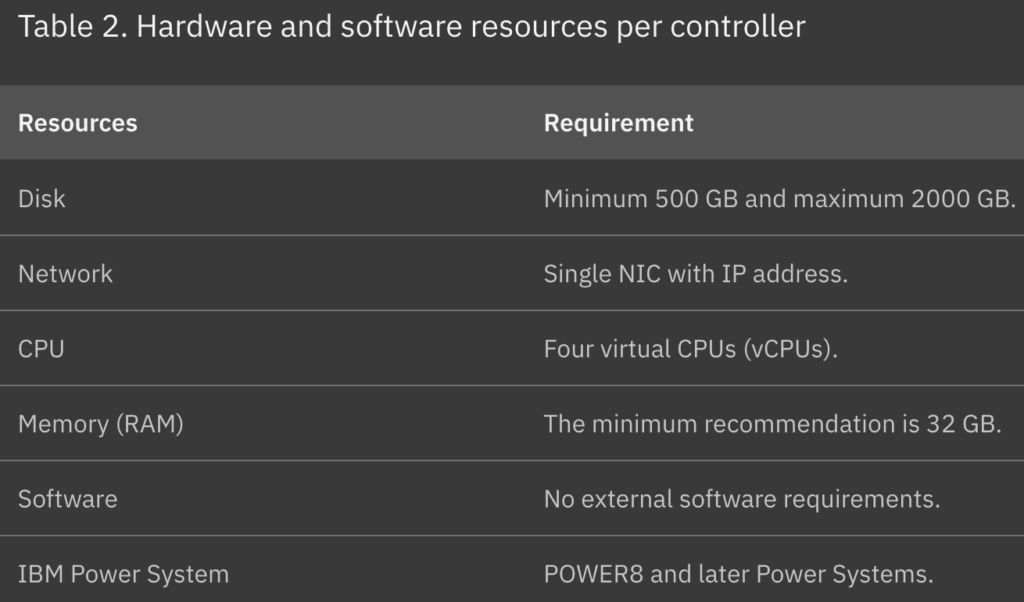The width and height of the screenshot is (1024, 602).
Task: Click the Network row label
Action: (x=65, y=274)
